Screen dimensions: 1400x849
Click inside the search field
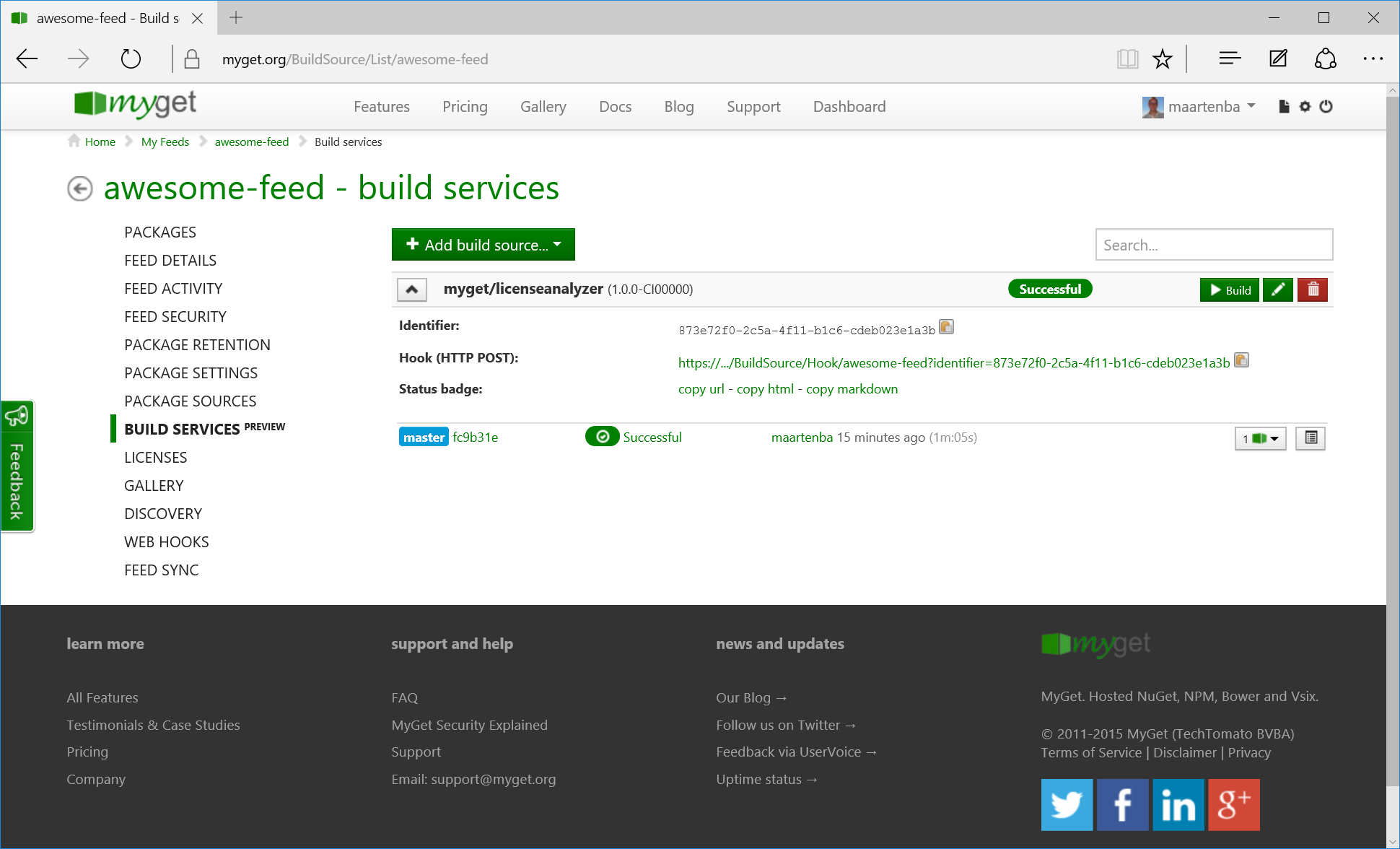click(1213, 245)
